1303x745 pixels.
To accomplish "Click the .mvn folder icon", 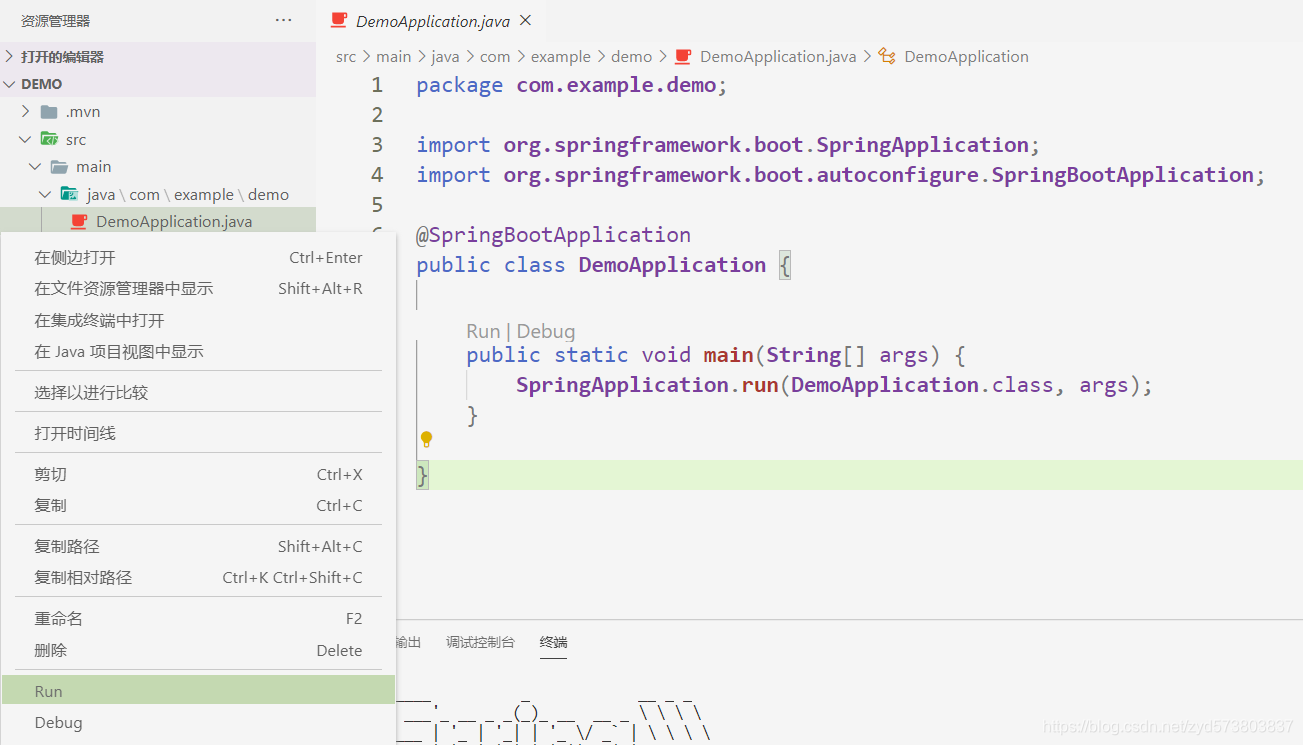I will pyautogui.click(x=49, y=111).
